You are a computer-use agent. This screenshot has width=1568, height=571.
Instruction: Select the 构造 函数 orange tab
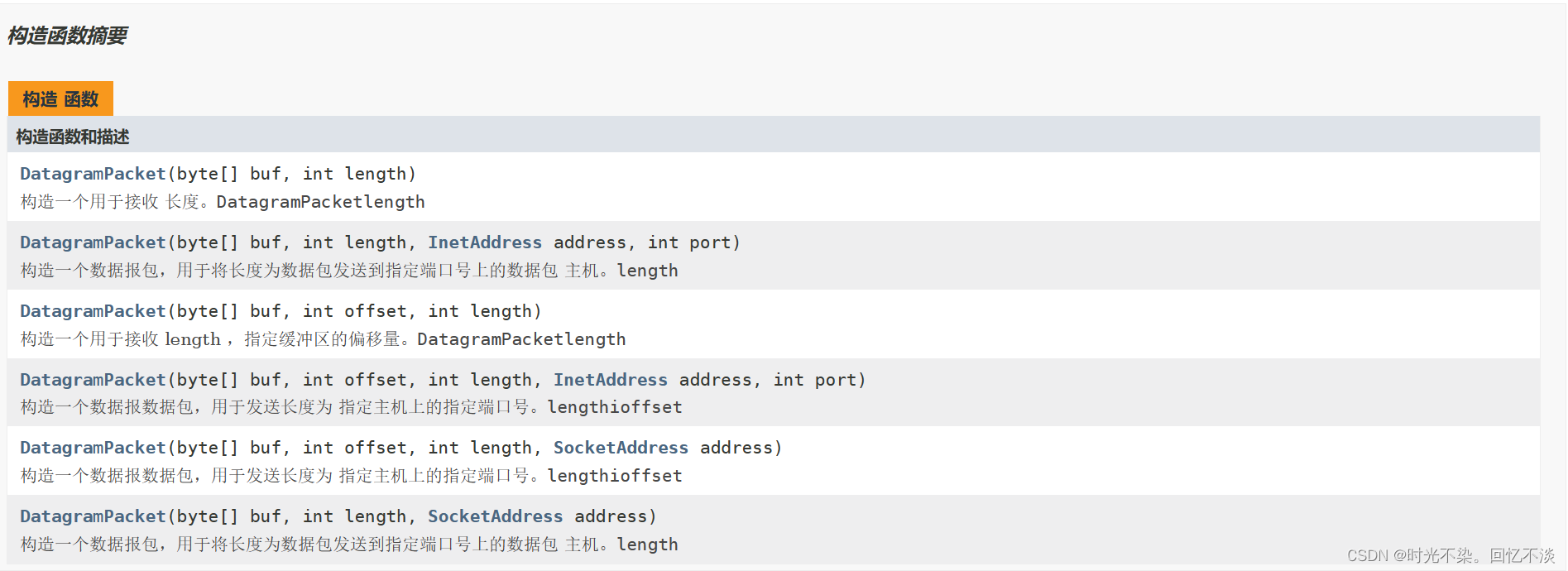[x=60, y=98]
